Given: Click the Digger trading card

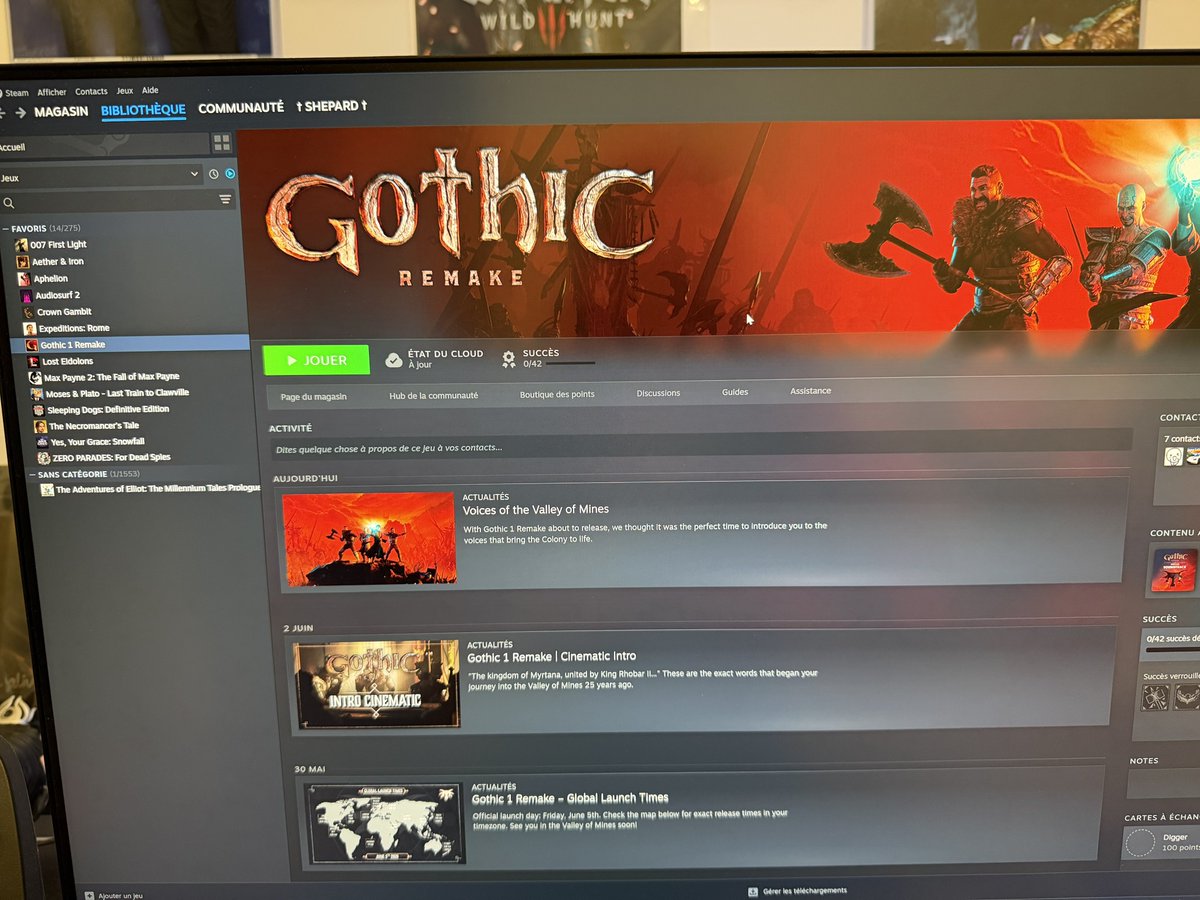Looking at the screenshot, I should point(1162,843).
